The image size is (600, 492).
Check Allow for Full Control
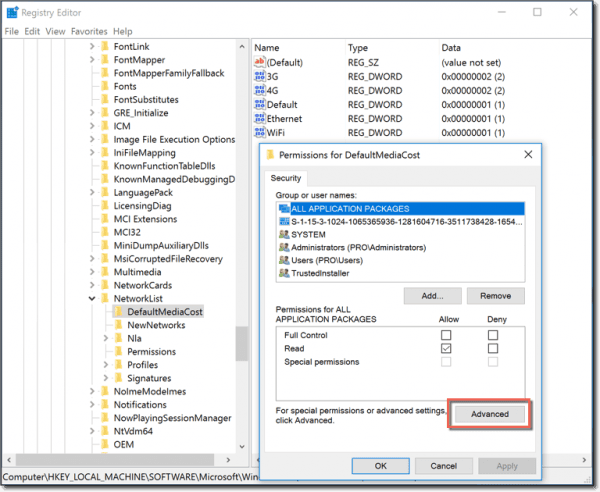[446, 335]
